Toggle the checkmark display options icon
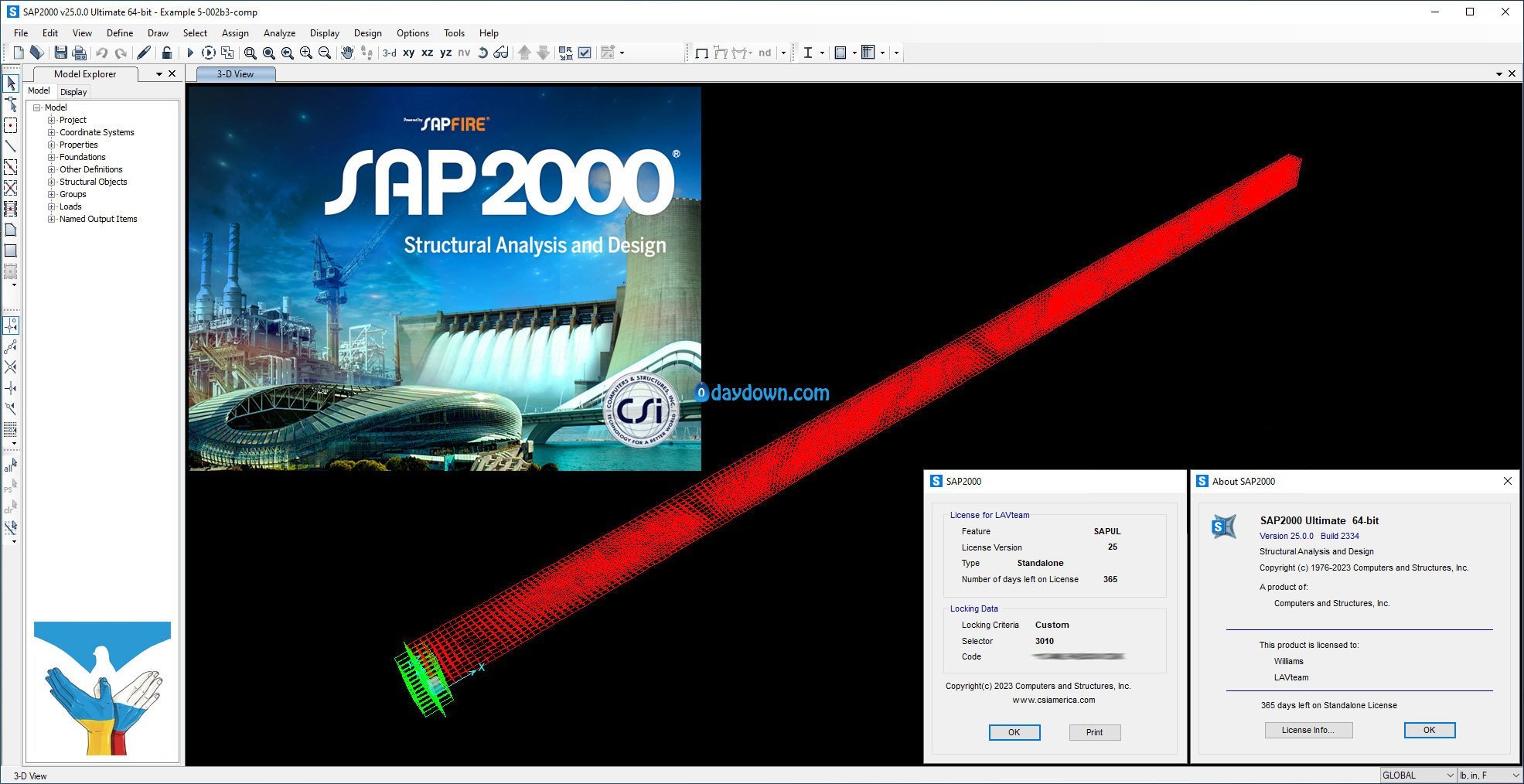 pyautogui.click(x=585, y=53)
